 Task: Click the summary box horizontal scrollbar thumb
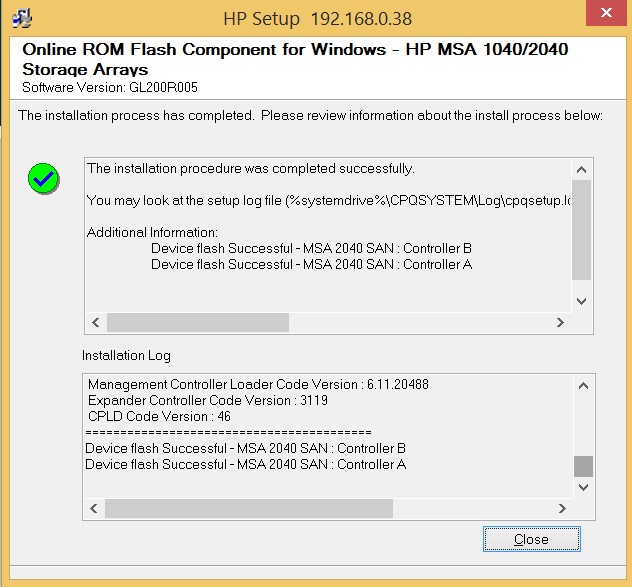pyautogui.click(x=198, y=323)
